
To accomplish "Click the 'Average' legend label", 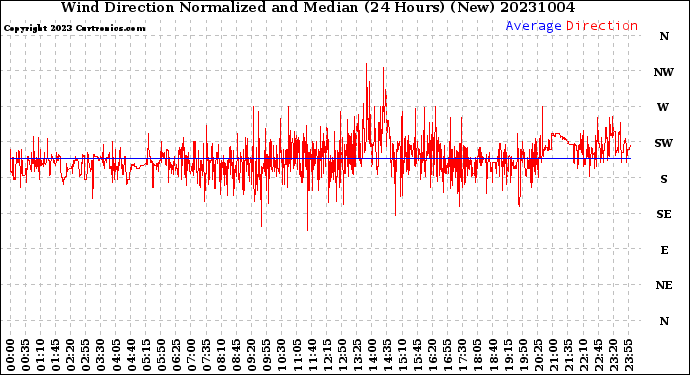I will point(533,26).
